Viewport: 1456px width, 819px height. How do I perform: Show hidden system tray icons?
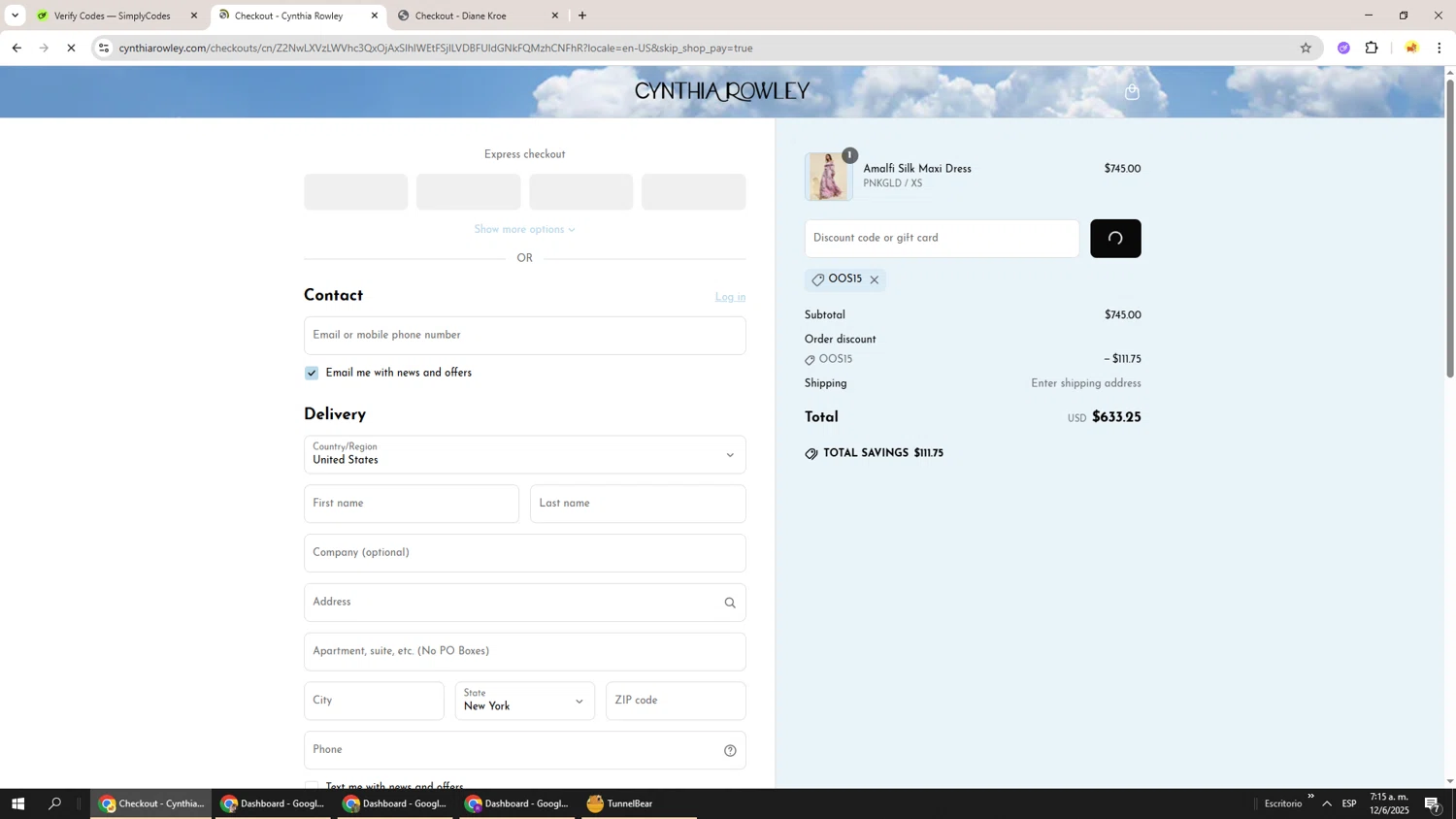(x=1327, y=803)
